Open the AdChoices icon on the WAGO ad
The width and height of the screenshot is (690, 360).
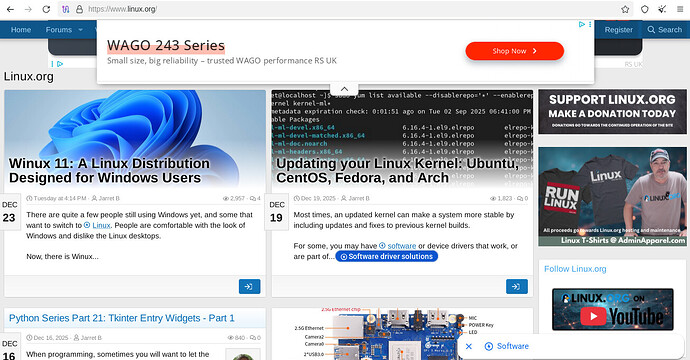pos(582,25)
